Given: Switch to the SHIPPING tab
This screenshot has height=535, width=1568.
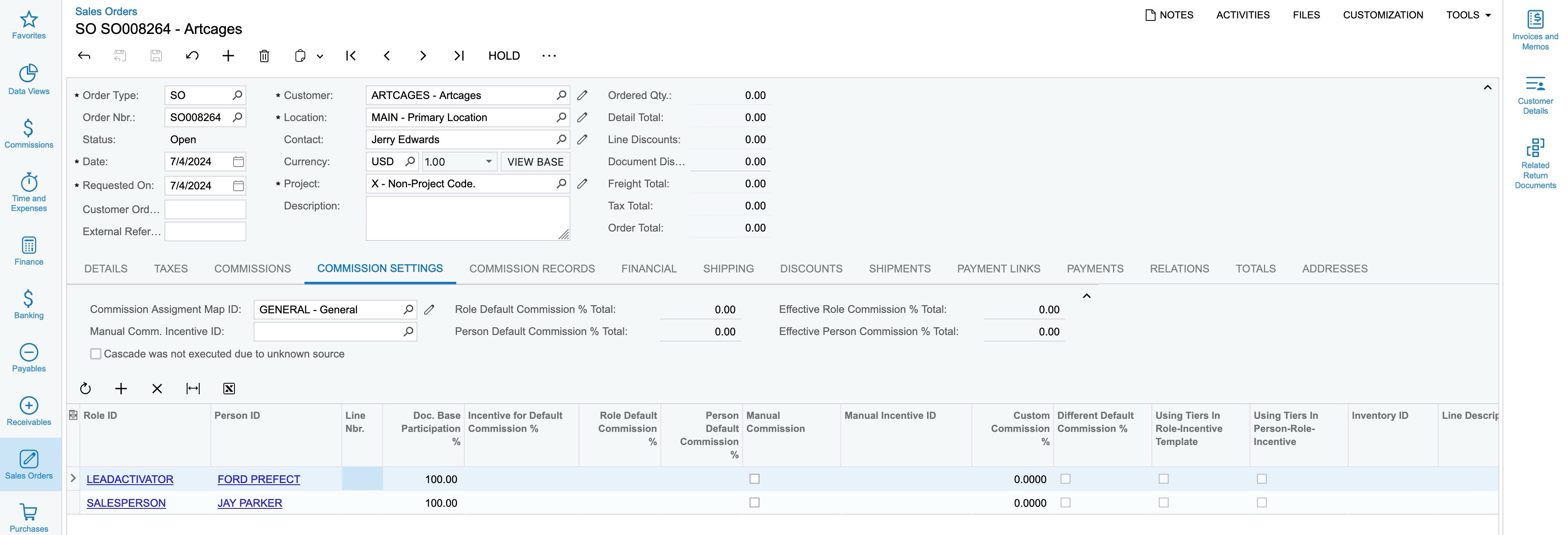Looking at the screenshot, I should 729,269.
